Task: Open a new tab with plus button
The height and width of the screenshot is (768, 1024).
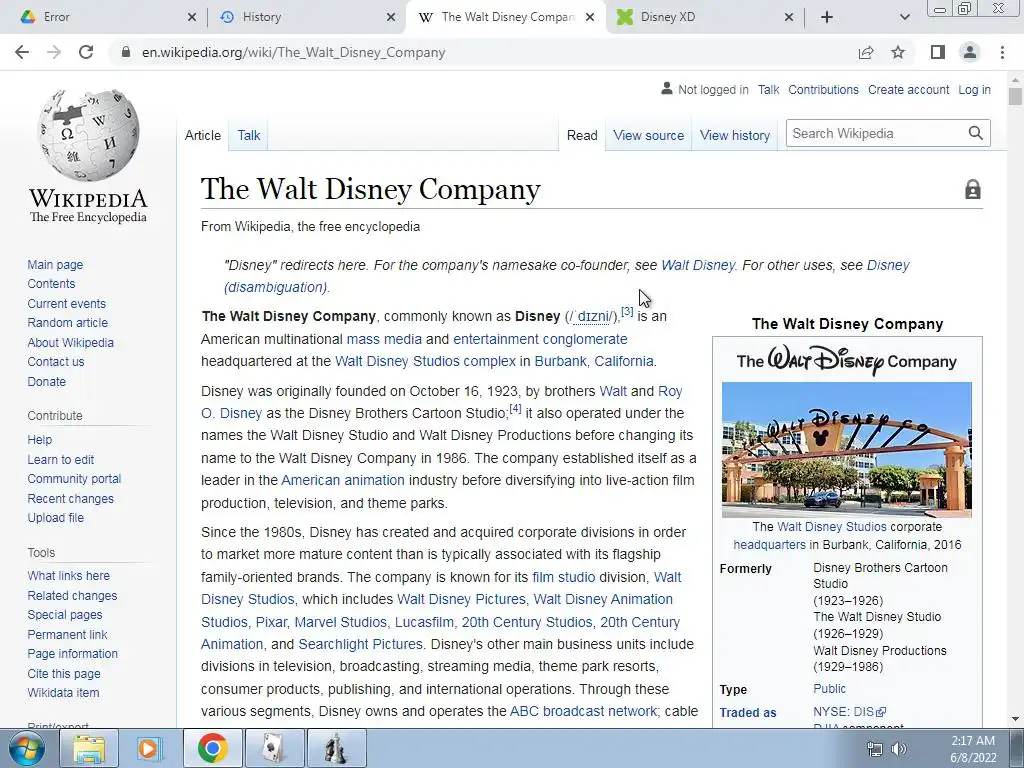Action: [x=827, y=17]
